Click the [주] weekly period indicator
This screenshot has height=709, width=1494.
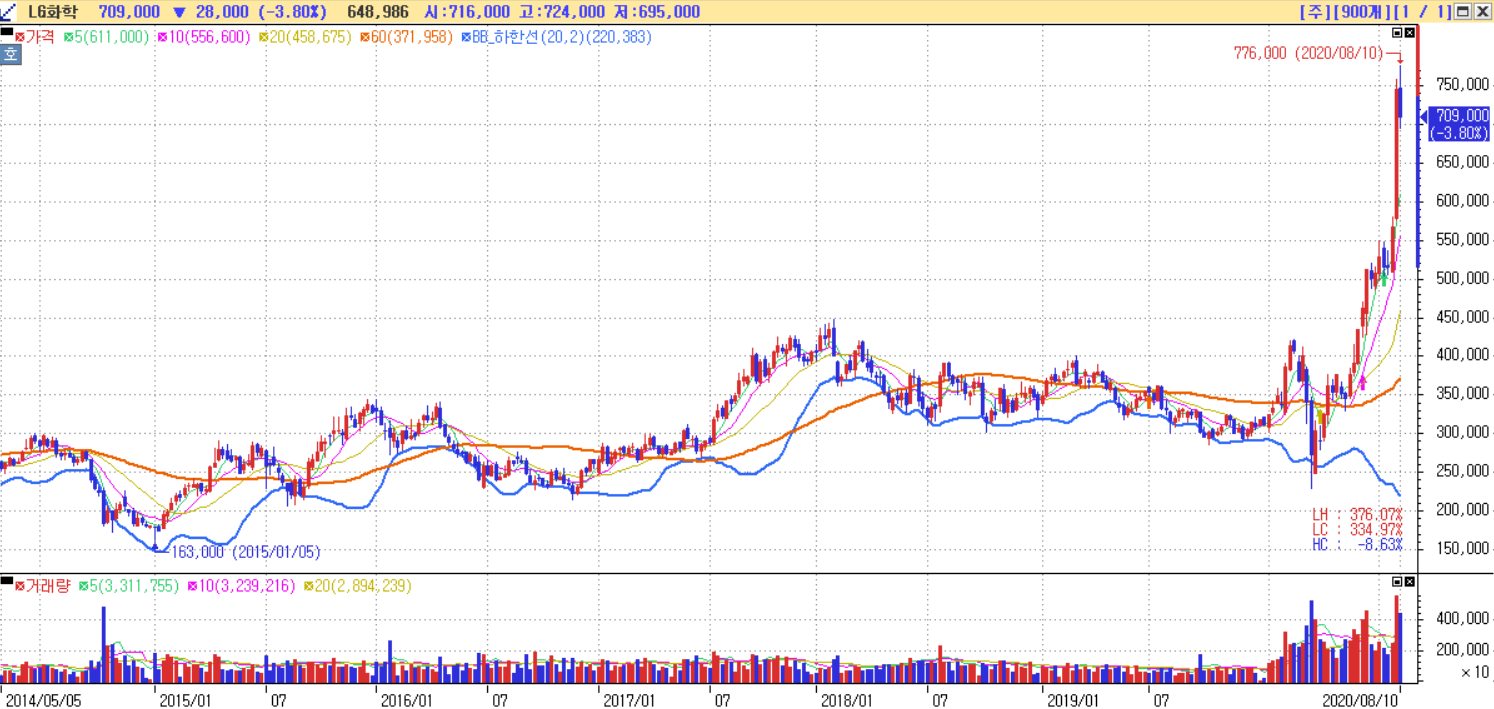[x=1313, y=12]
